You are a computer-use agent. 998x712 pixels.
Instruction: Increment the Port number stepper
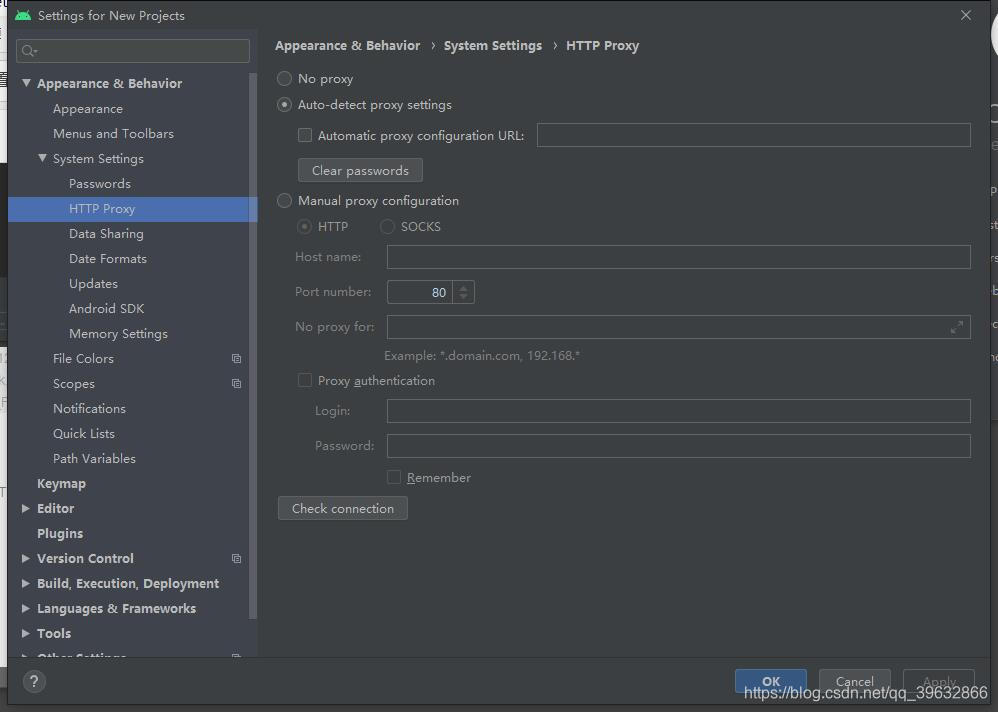tap(463, 287)
